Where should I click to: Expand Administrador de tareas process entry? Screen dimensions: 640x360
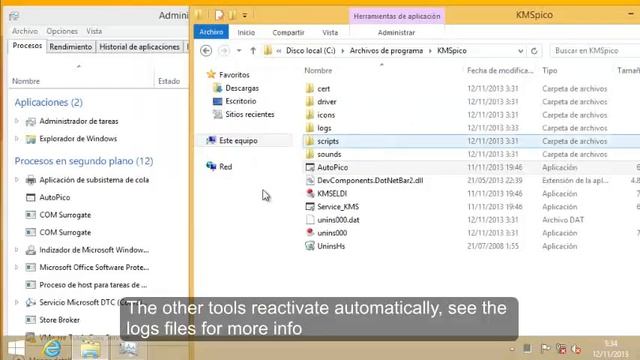17,121
